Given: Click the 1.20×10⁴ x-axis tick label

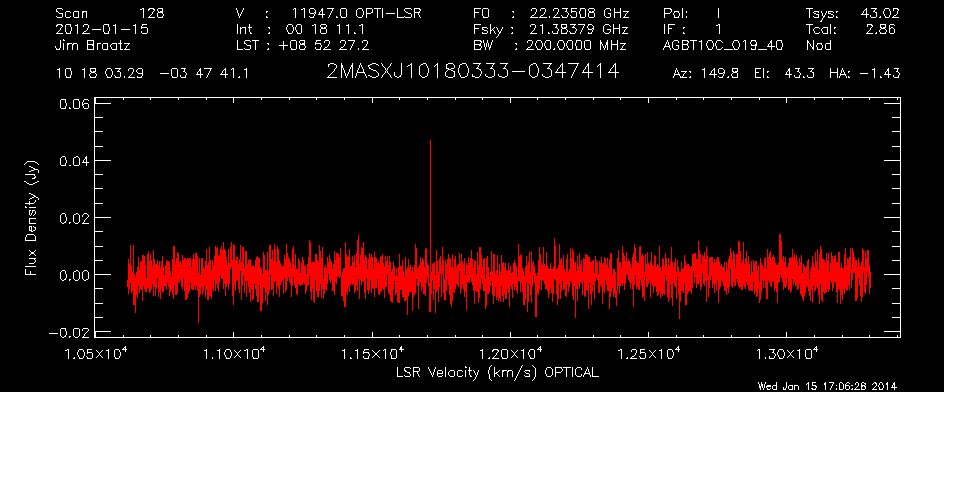Looking at the screenshot, I should 510,354.
